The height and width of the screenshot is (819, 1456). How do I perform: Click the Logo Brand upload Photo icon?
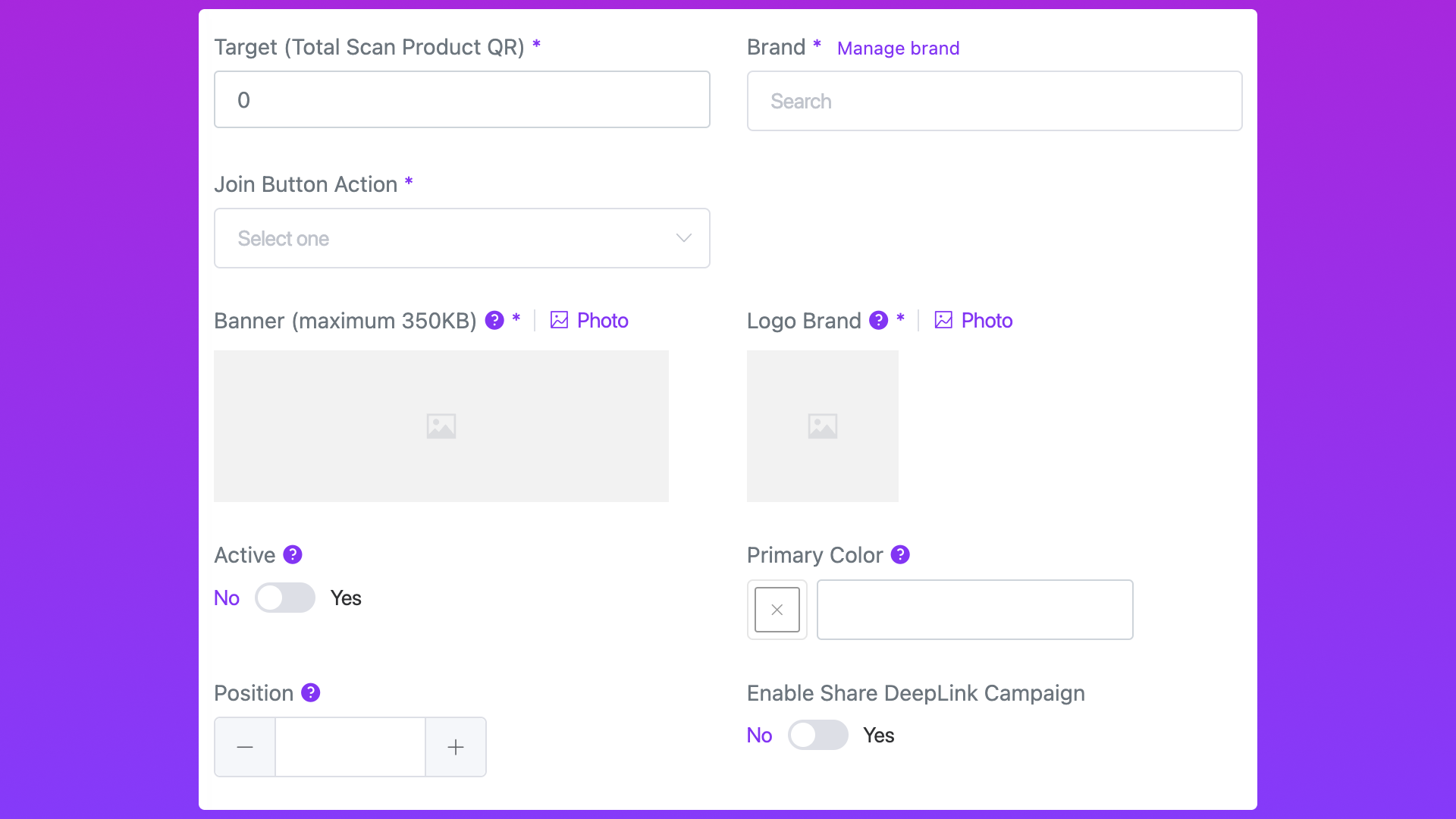click(x=943, y=320)
